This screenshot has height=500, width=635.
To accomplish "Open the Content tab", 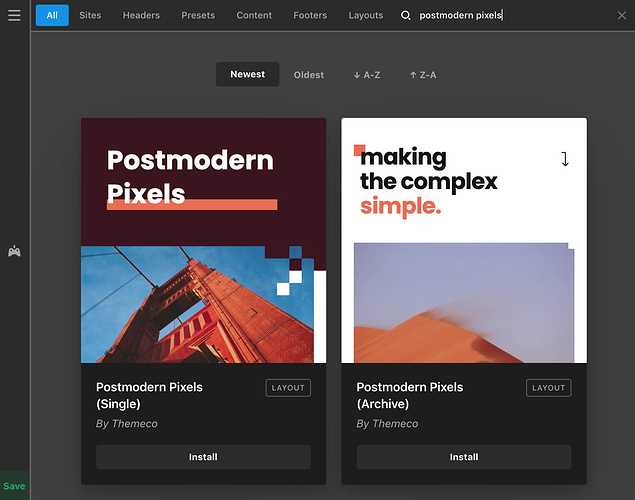I will coord(254,15).
